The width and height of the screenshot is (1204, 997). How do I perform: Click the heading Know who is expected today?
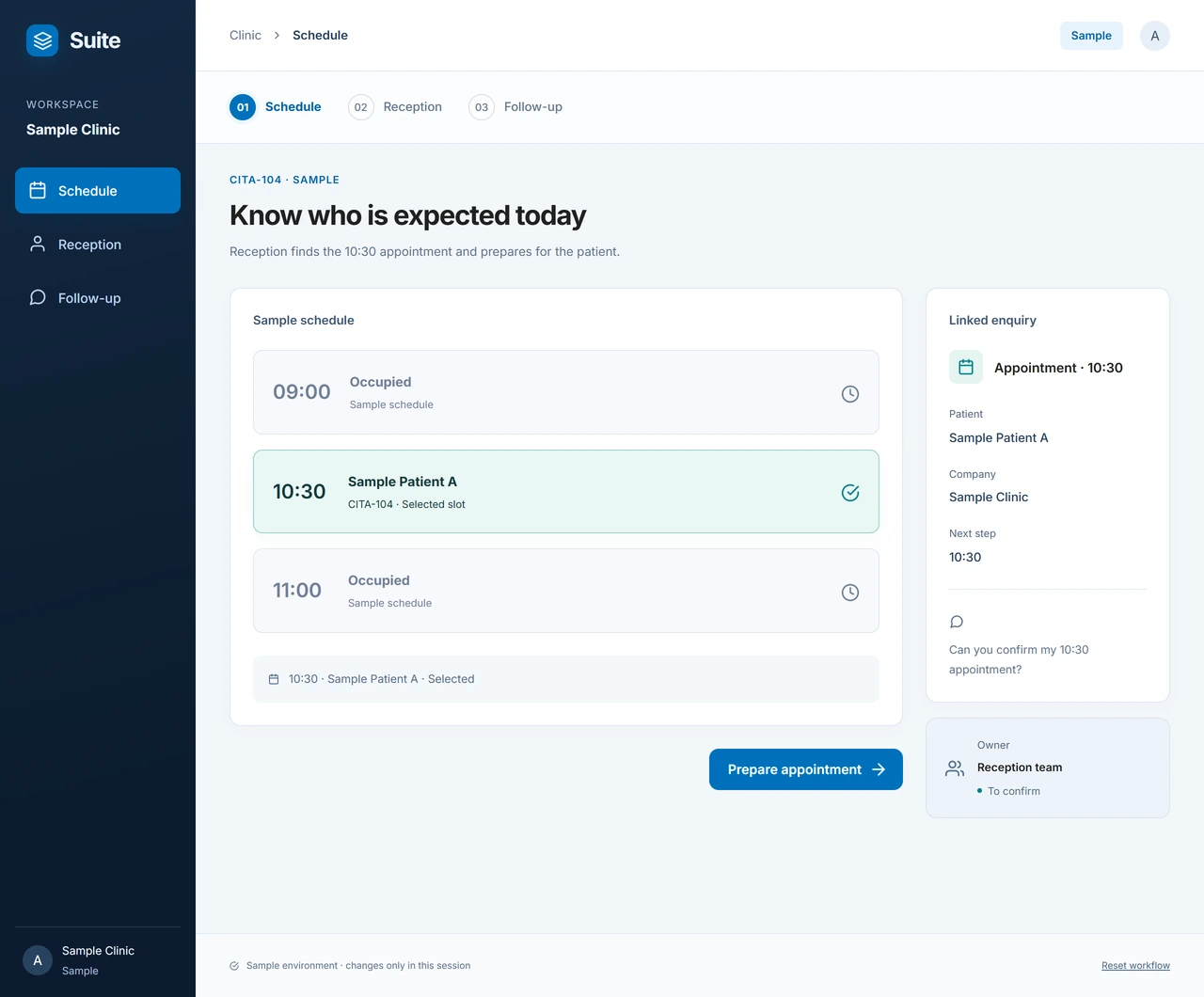[407, 215]
